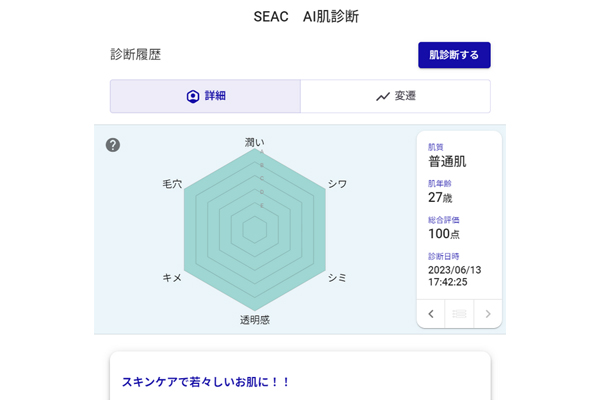
Task: Click the hexagon icon in the 詳細 tab
Action: point(193,97)
